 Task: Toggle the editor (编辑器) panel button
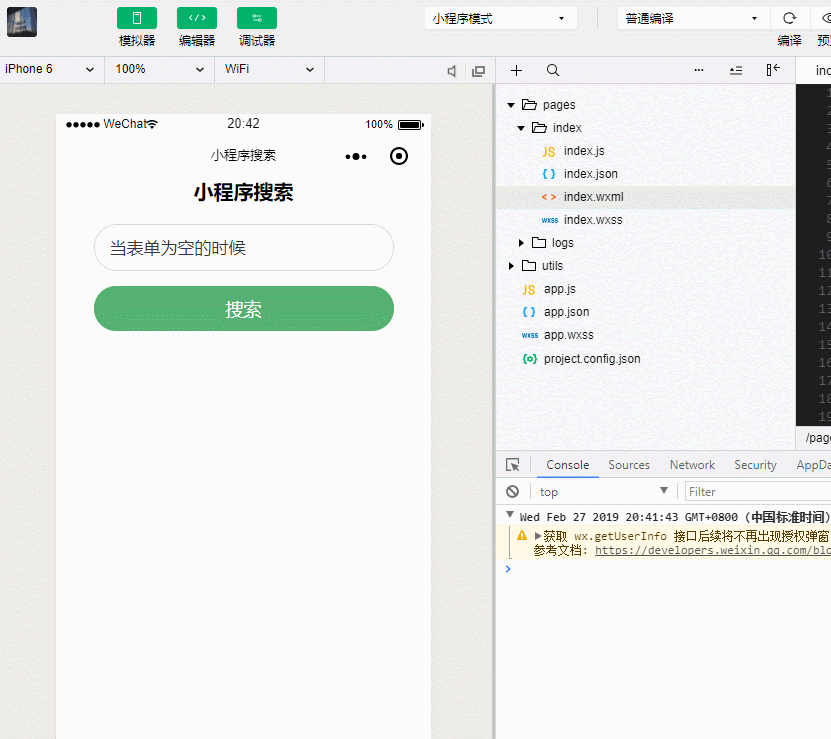pyautogui.click(x=197, y=19)
